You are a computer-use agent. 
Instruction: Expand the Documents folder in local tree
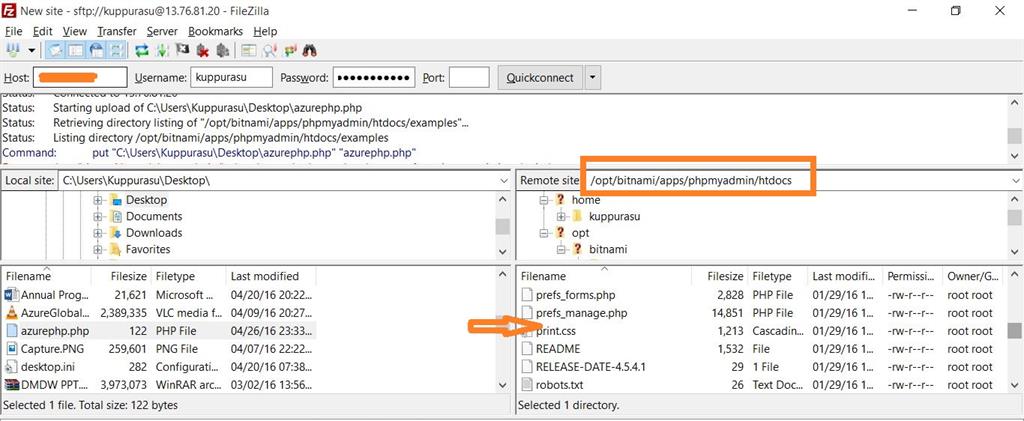click(x=98, y=217)
